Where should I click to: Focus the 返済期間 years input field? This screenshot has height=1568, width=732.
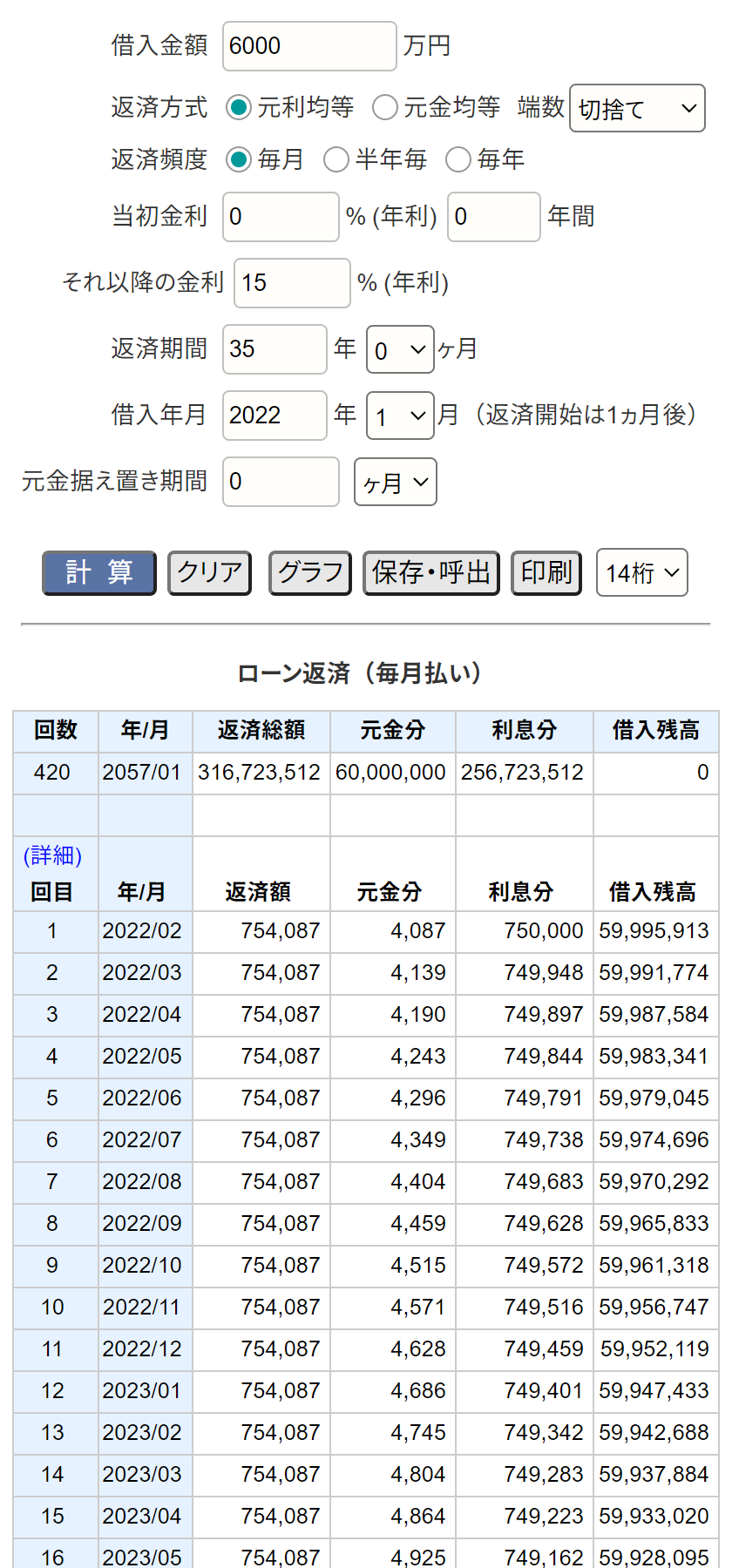[274, 350]
